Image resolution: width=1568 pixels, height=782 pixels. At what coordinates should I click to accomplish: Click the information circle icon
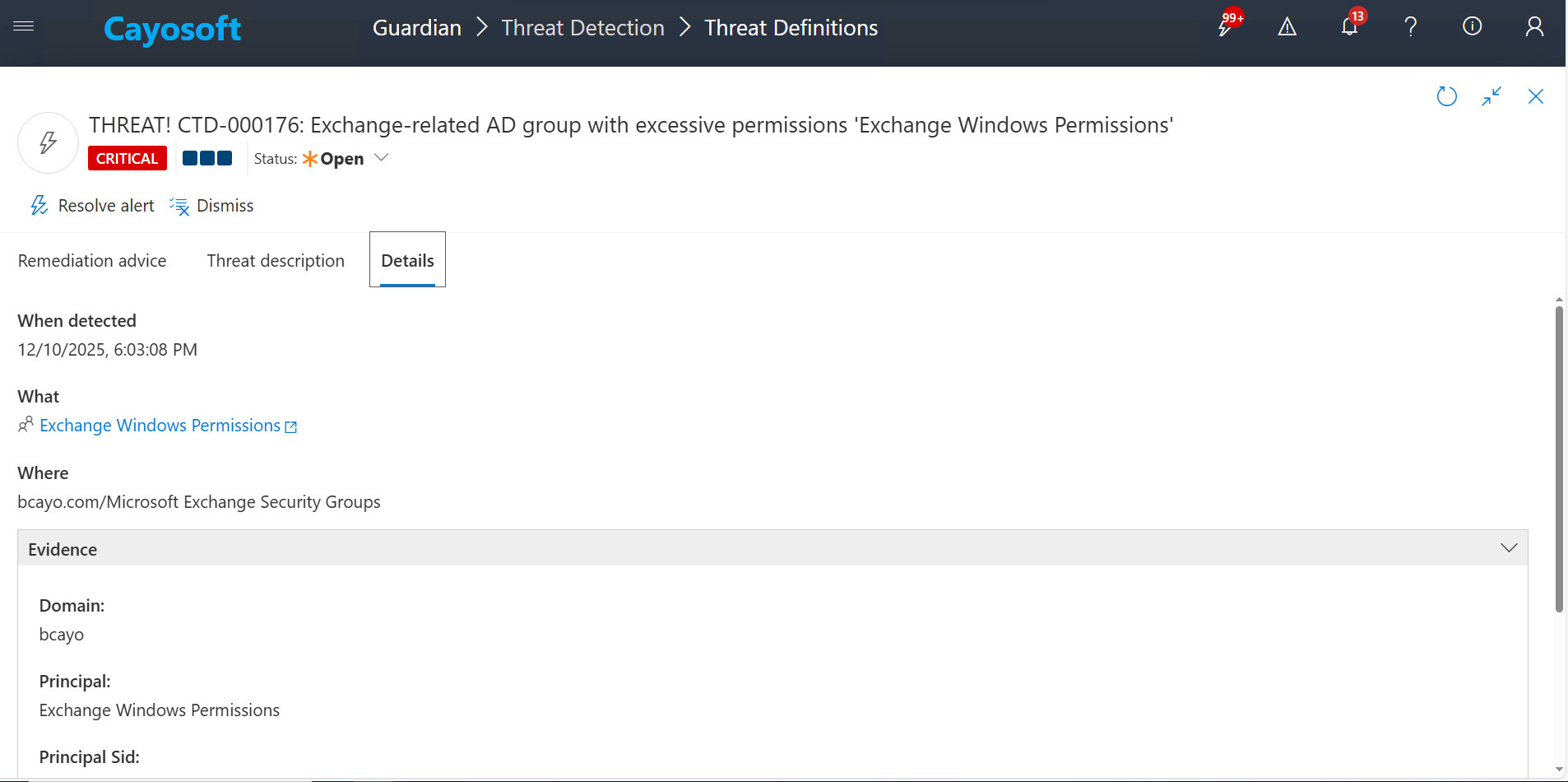tap(1472, 27)
